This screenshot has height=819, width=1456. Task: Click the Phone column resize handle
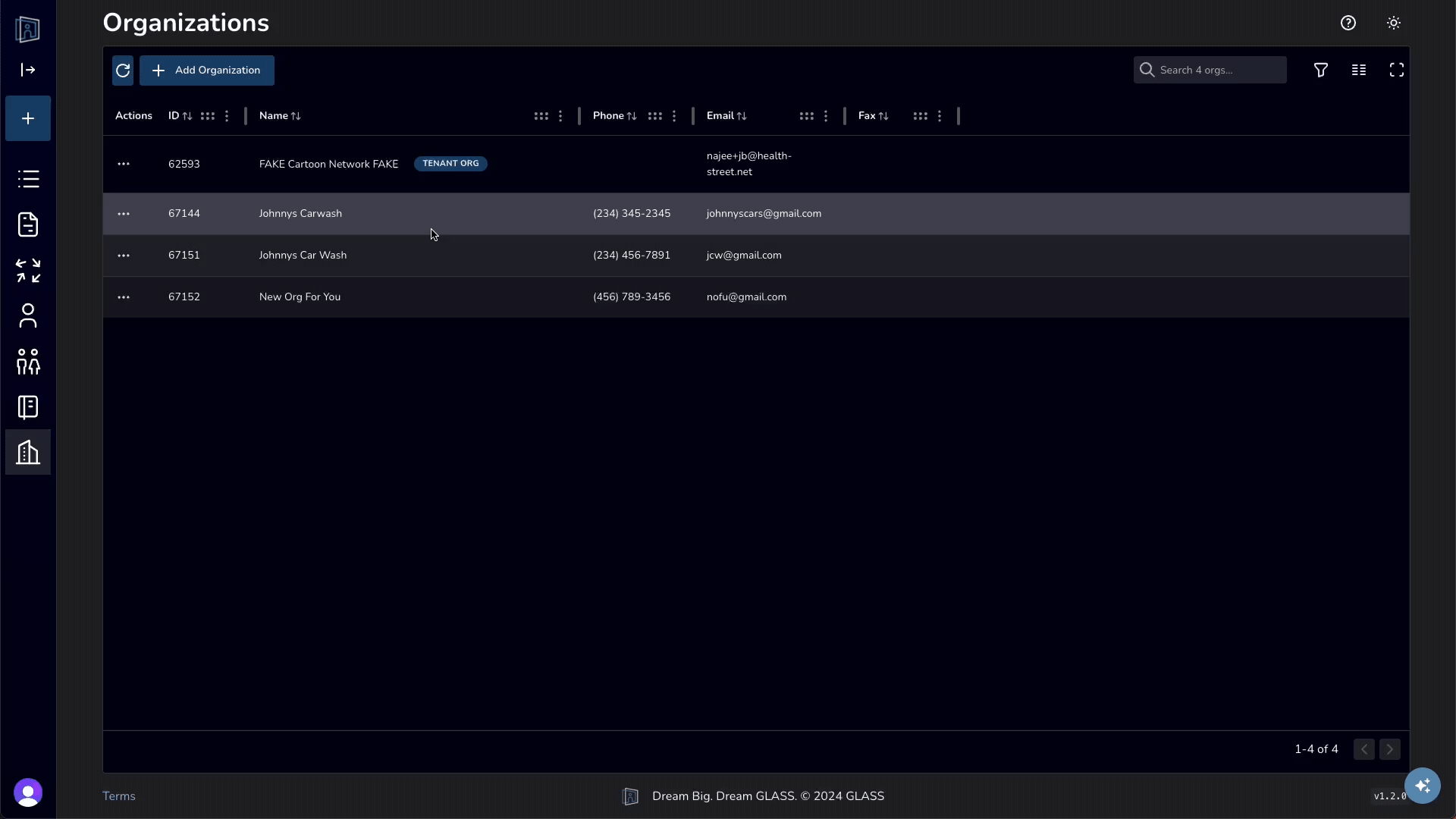(x=693, y=116)
